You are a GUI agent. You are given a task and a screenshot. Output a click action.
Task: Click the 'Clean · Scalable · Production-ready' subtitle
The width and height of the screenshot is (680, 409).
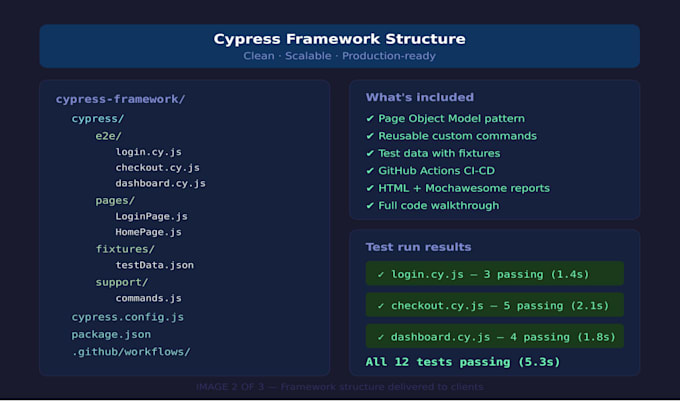click(x=340, y=56)
